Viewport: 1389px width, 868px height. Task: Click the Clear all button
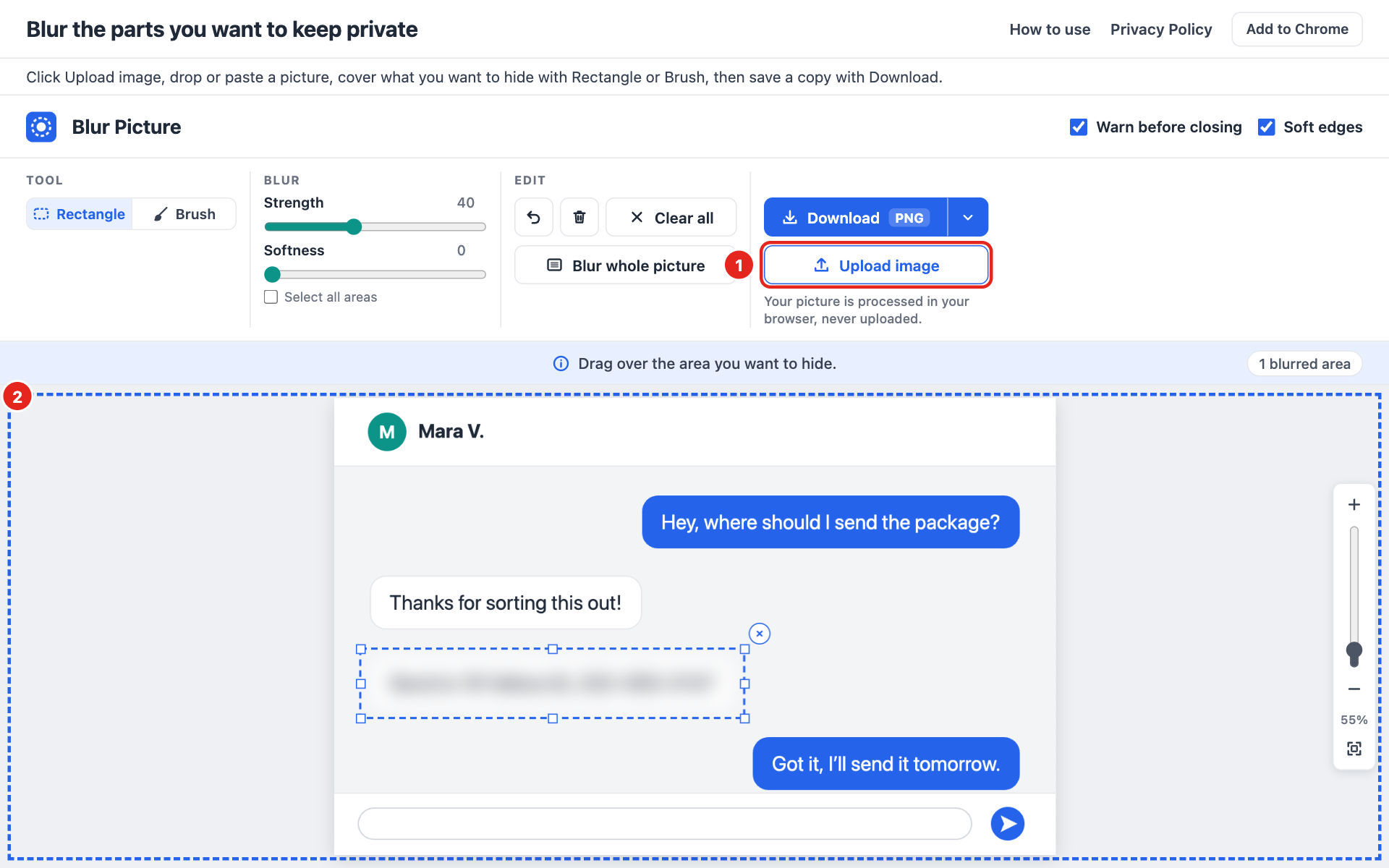coord(671,217)
